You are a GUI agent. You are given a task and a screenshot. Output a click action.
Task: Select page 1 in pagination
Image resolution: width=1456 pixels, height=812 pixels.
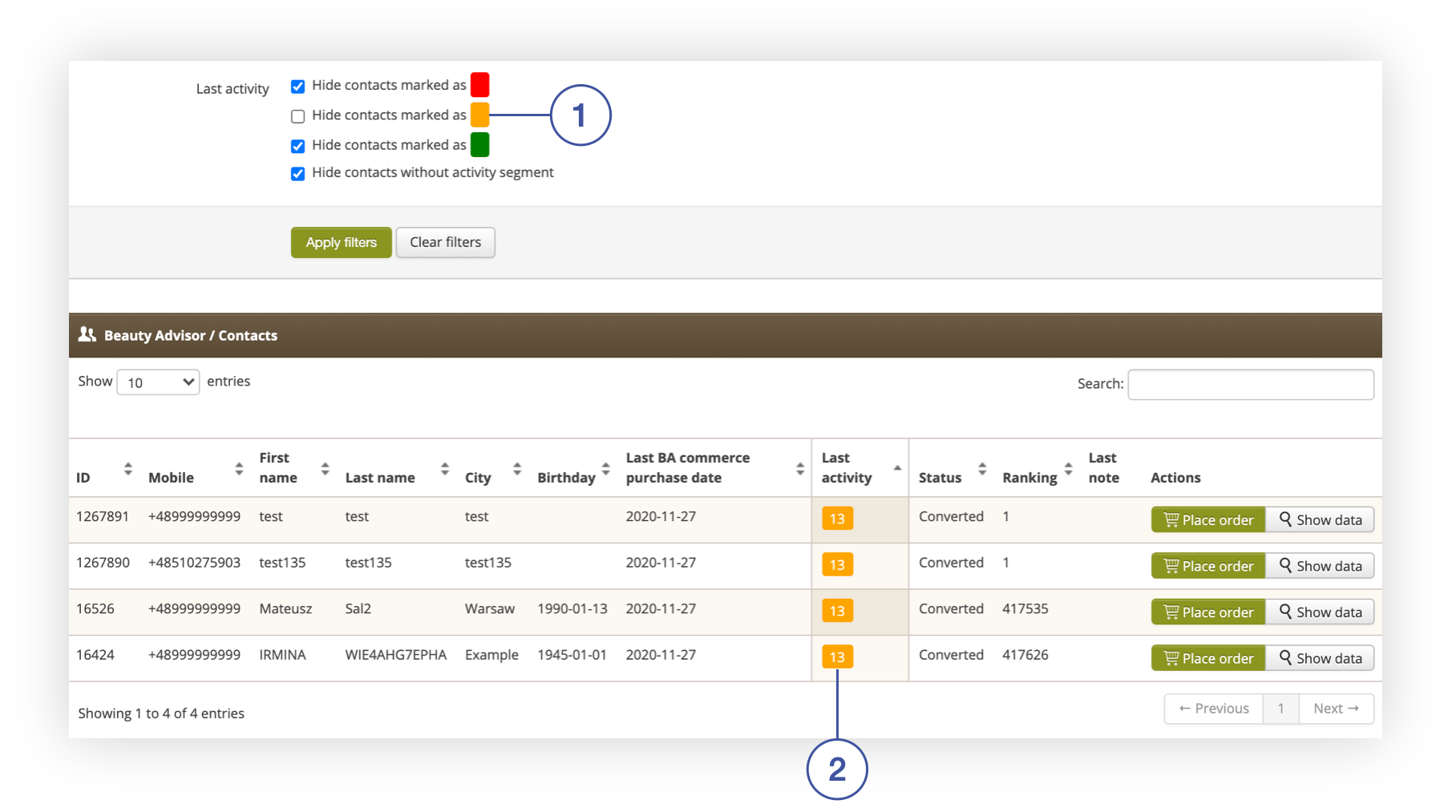[x=1281, y=709]
